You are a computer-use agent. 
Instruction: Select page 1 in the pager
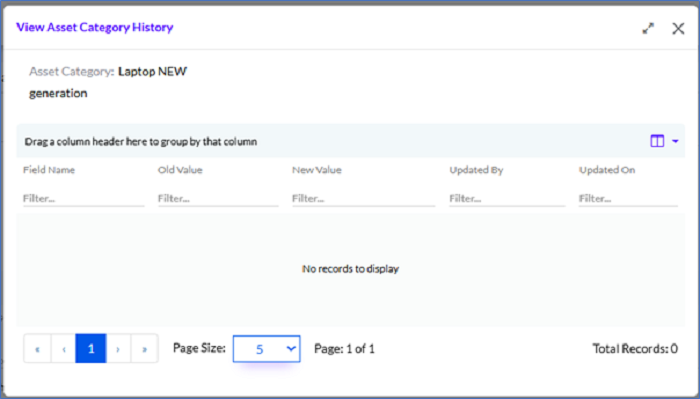click(x=91, y=349)
